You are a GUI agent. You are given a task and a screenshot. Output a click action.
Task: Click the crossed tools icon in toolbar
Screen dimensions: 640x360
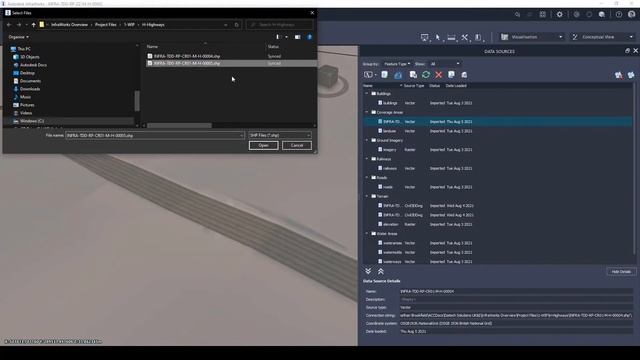(x=464, y=37)
